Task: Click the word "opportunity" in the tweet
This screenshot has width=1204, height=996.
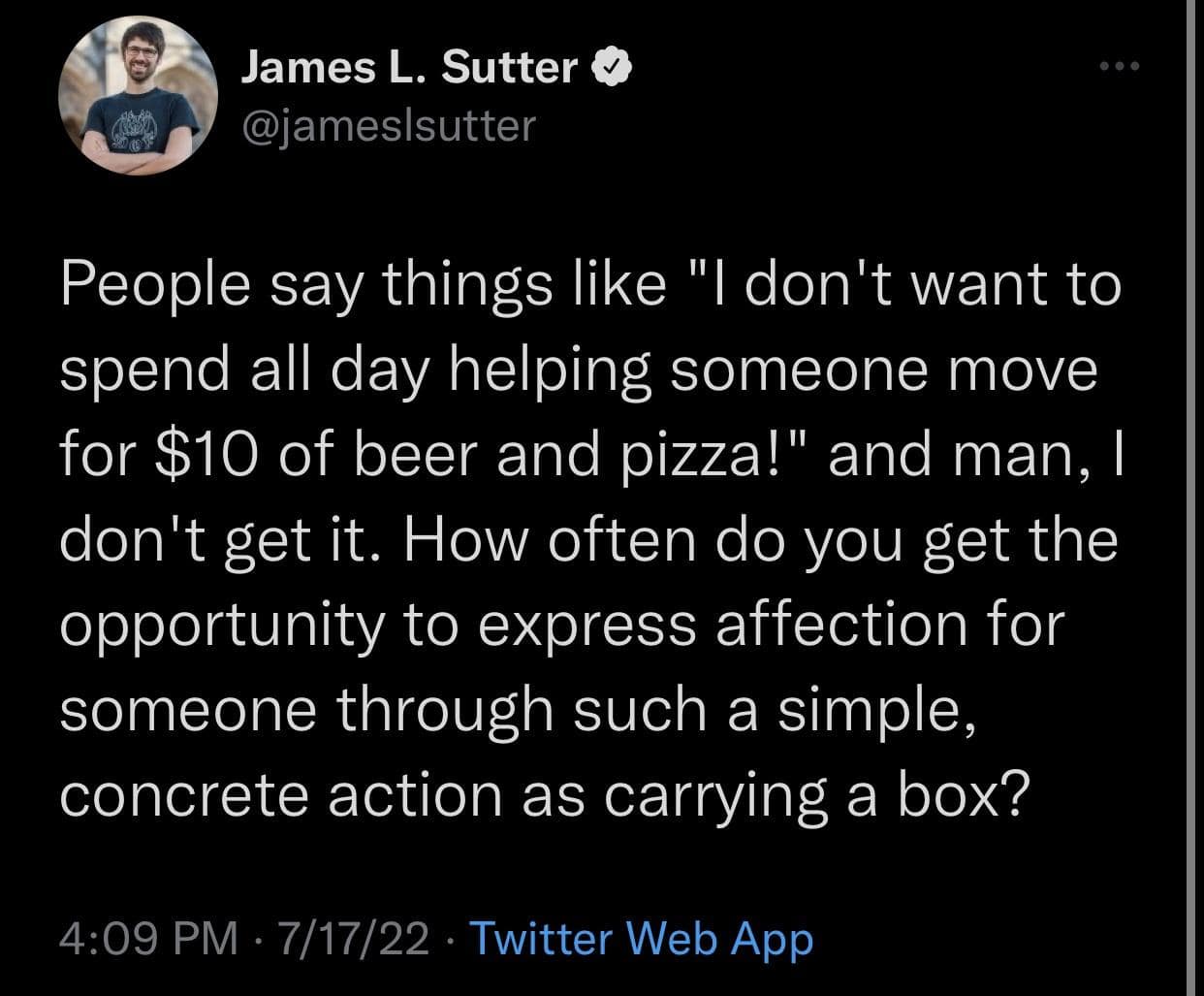Action: 221,625
